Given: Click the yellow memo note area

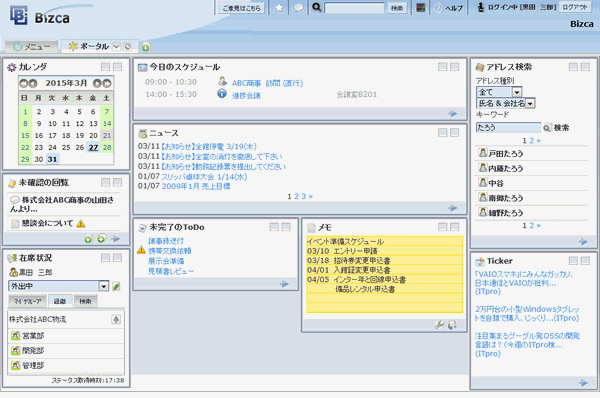Looking at the screenshot, I should 385,274.
